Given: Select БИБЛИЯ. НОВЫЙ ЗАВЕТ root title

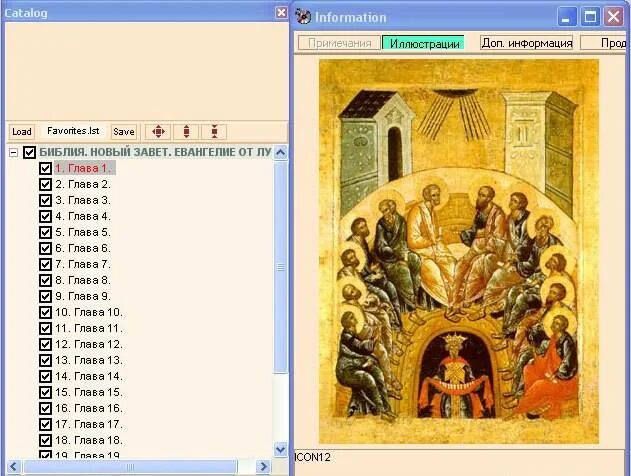Looking at the screenshot, I should tap(156, 152).
